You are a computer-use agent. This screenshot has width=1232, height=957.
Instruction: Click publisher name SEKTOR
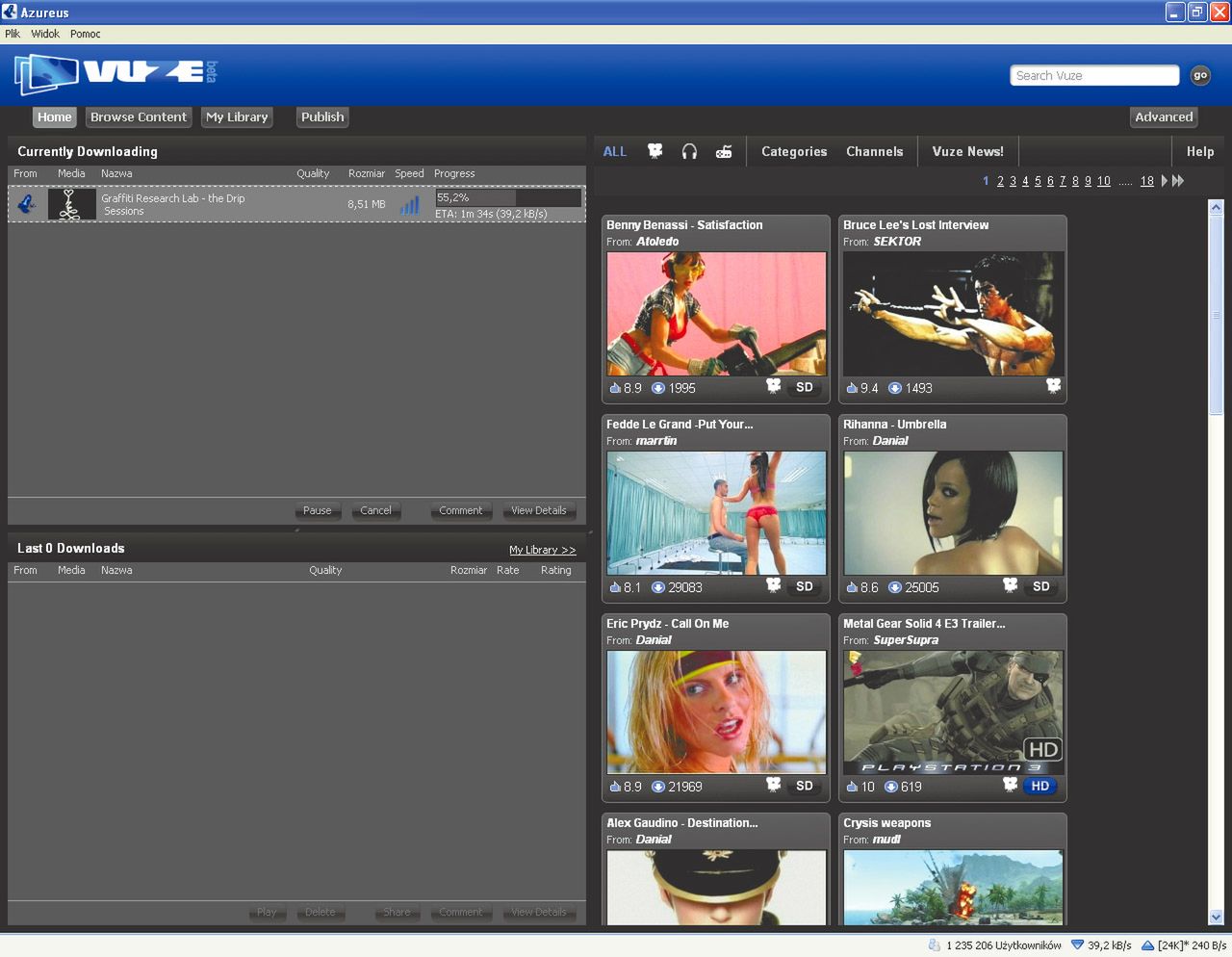(x=897, y=242)
